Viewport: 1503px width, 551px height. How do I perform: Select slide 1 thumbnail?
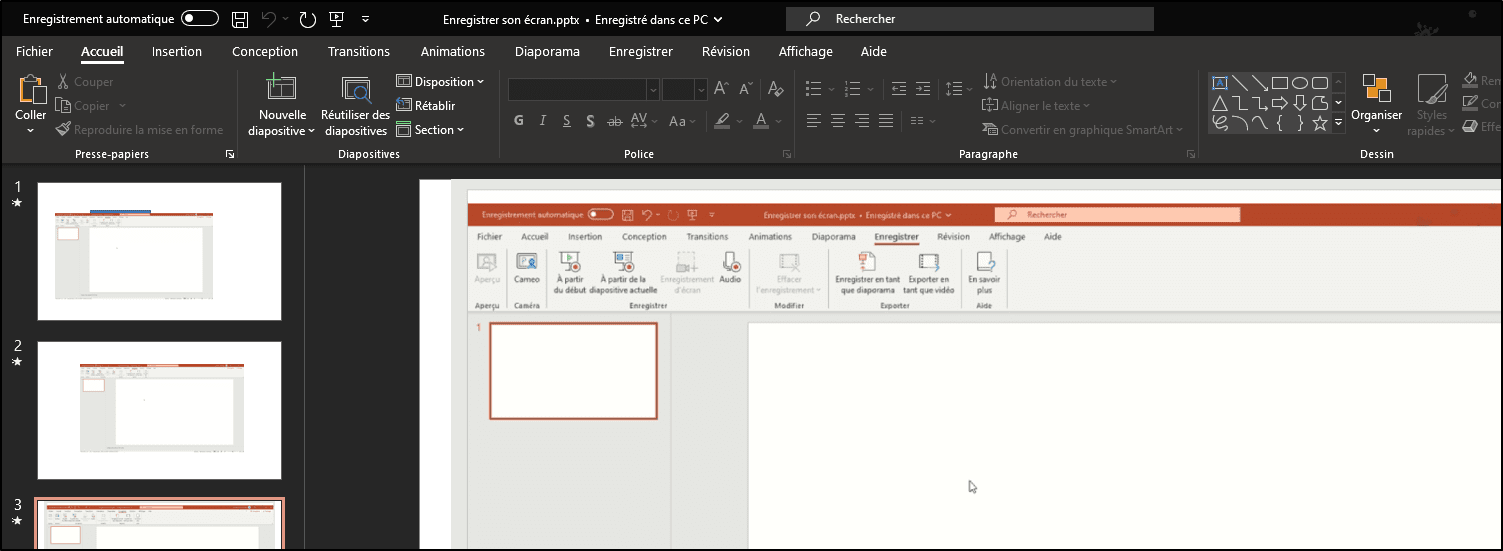160,251
